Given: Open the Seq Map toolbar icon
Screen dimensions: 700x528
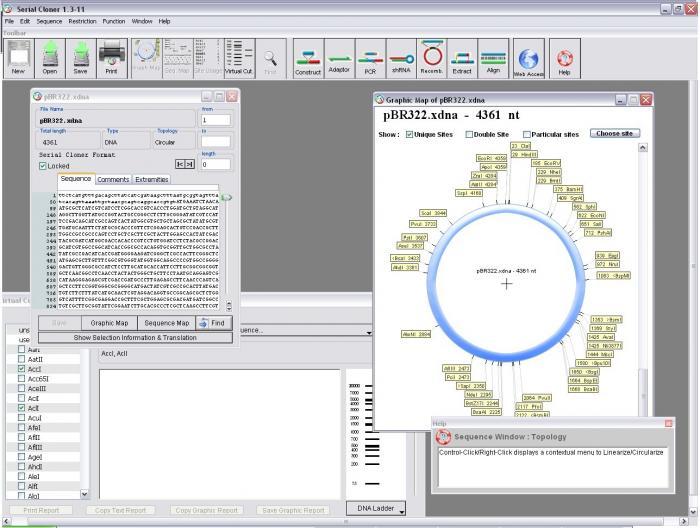Looking at the screenshot, I should 177,58.
